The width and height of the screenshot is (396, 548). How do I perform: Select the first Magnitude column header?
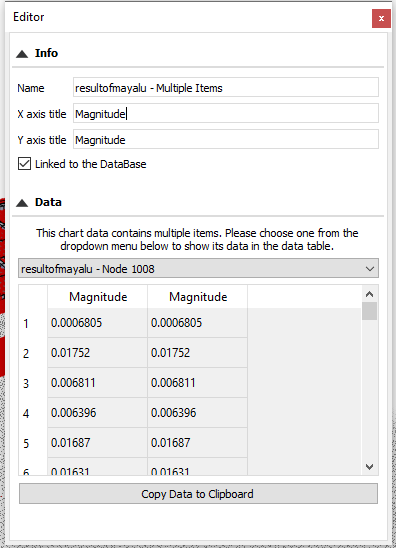98,297
